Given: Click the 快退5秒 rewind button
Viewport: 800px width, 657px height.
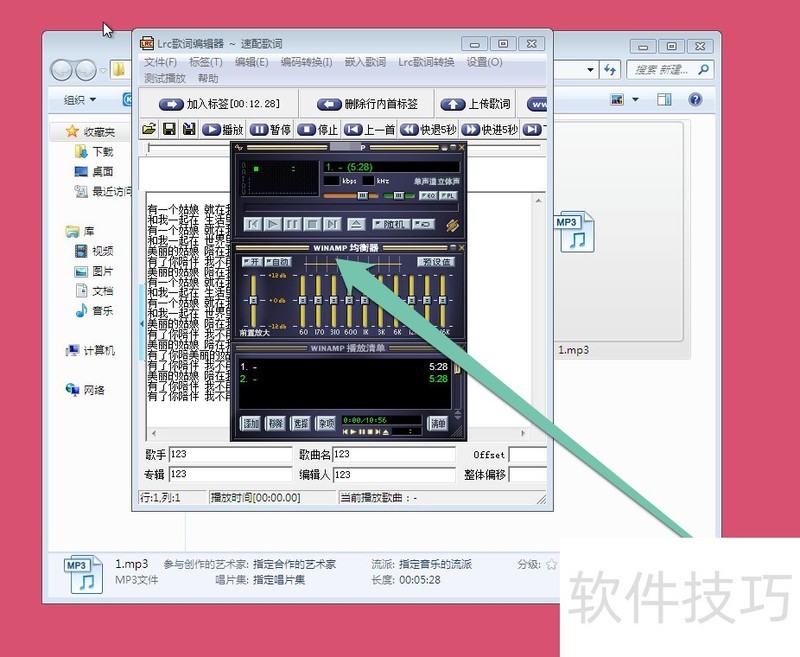Looking at the screenshot, I should [428, 130].
